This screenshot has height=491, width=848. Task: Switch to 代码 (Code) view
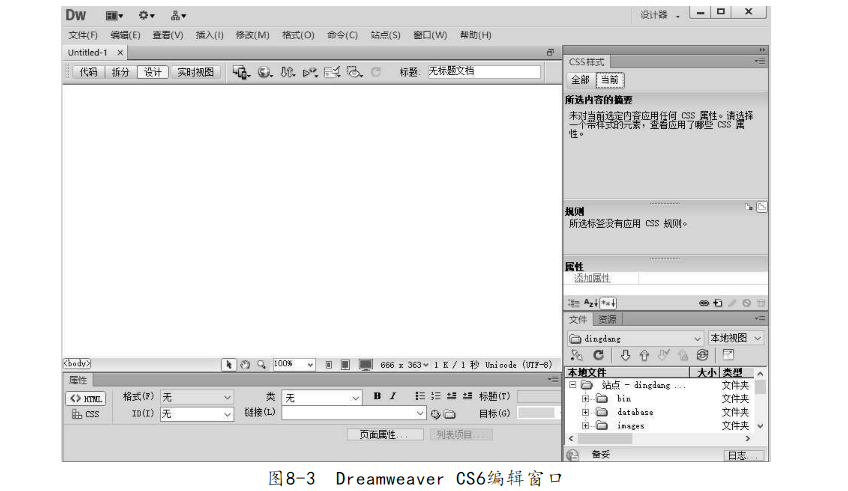[88, 72]
